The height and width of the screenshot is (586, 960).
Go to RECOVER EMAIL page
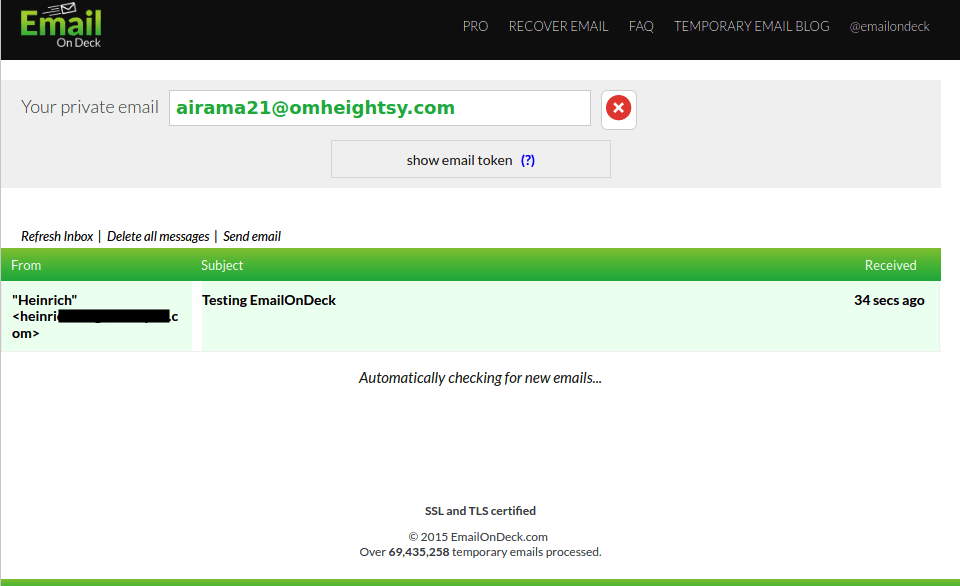(558, 26)
